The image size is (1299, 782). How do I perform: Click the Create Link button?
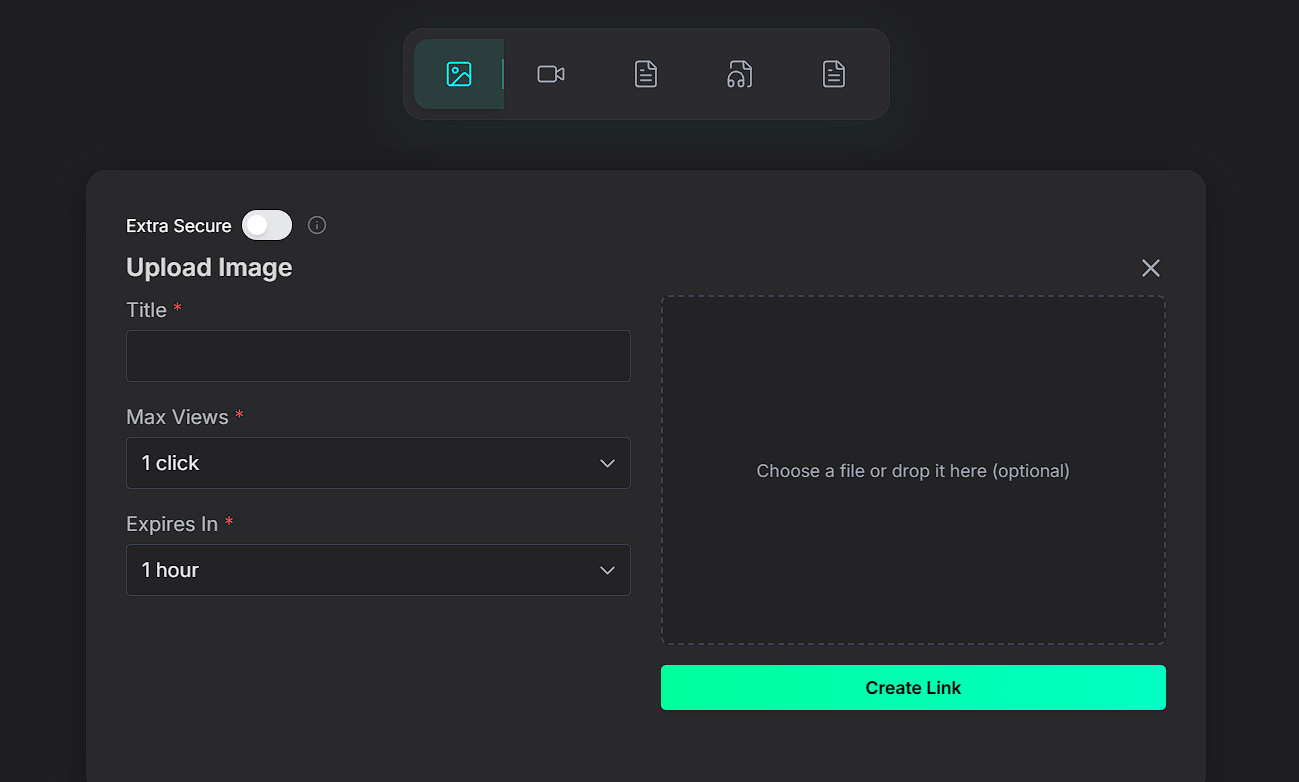[913, 688]
